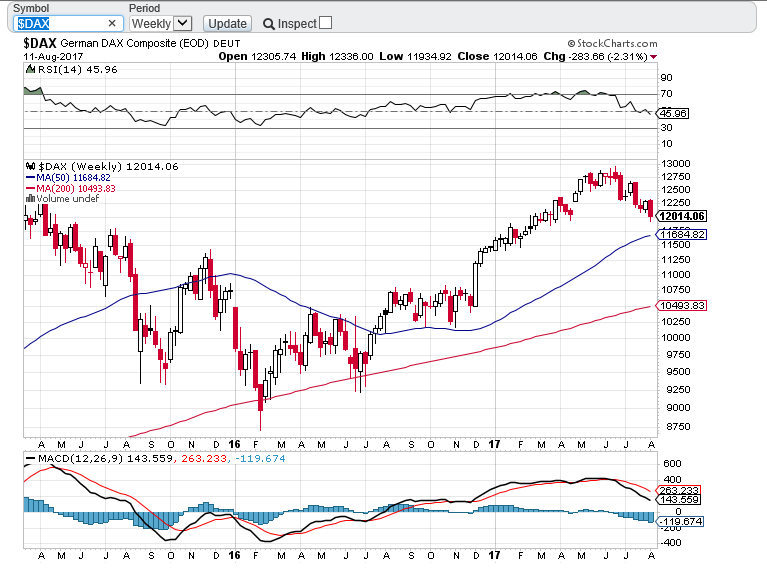This screenshot has height=571, width=767.
Task: Click the Period label above dropdown
Action: (144, 8)
